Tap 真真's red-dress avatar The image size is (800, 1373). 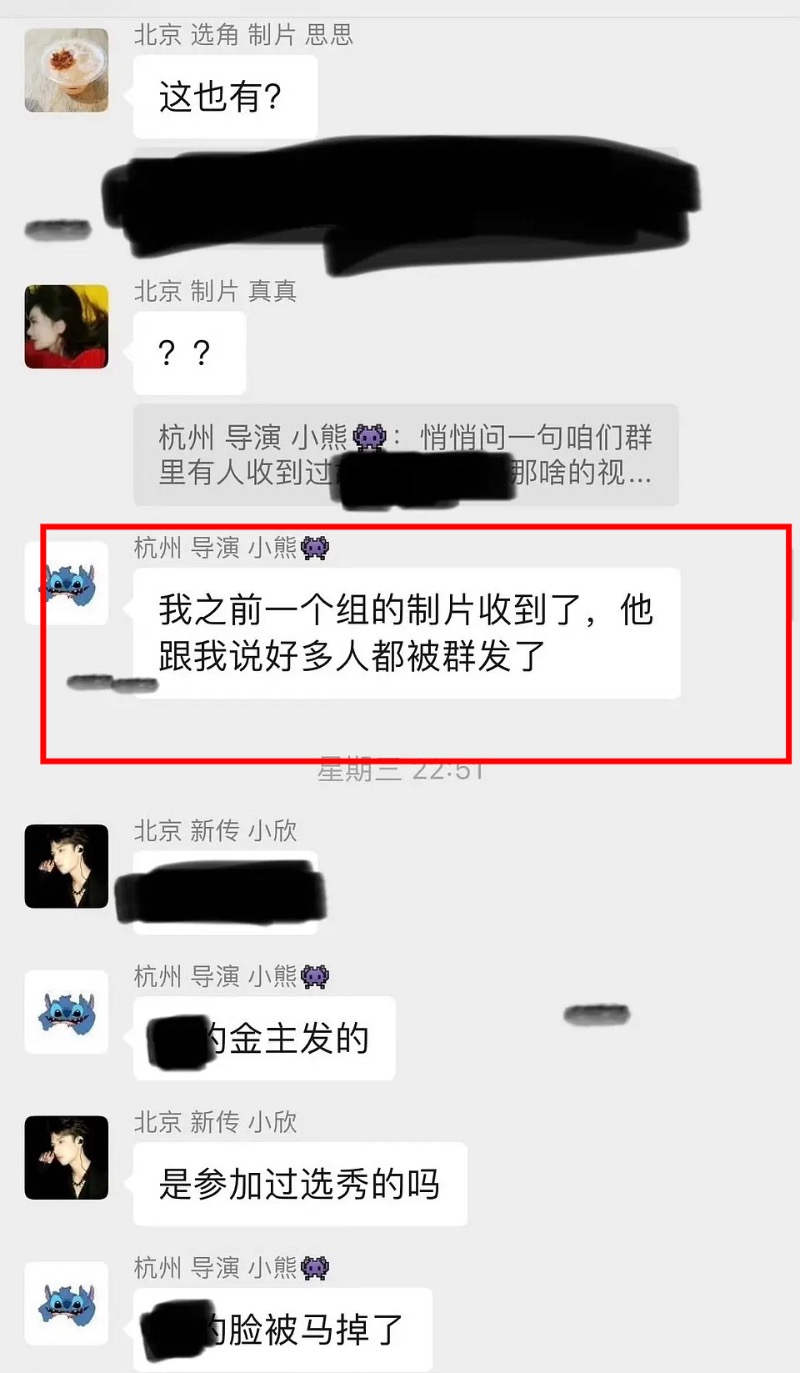66,326
